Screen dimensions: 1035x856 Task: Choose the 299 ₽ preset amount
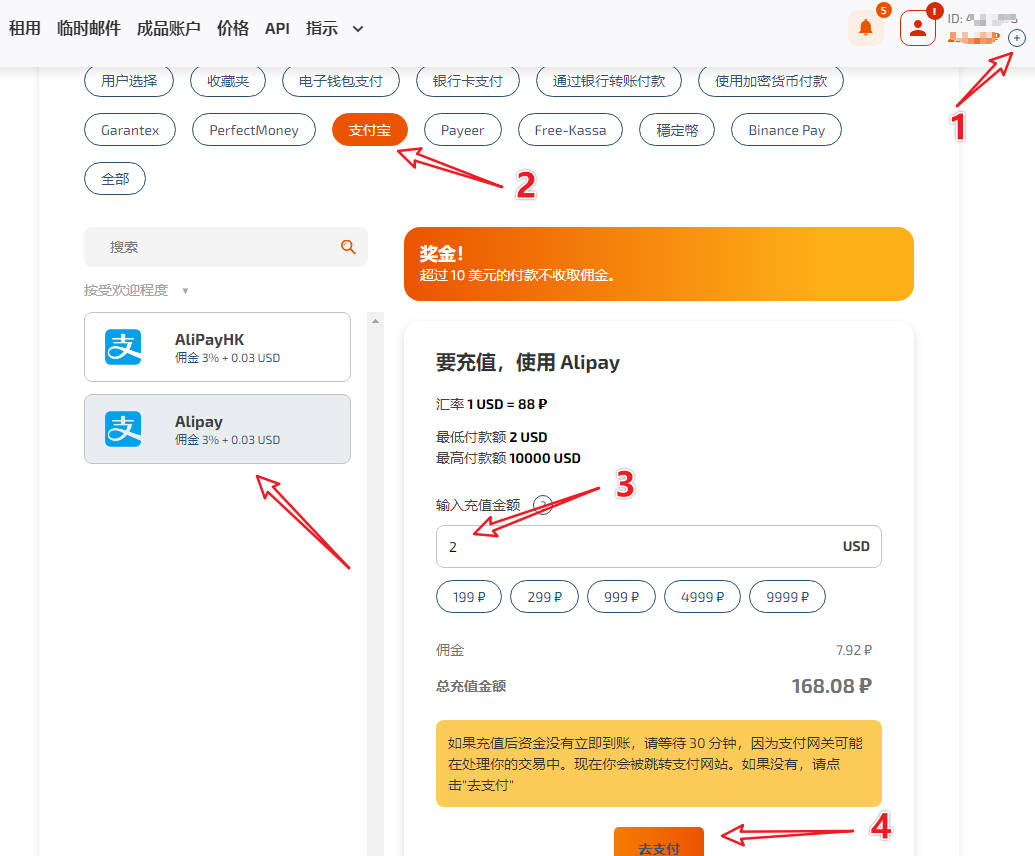pyautogui.click(x=545, y=597)
